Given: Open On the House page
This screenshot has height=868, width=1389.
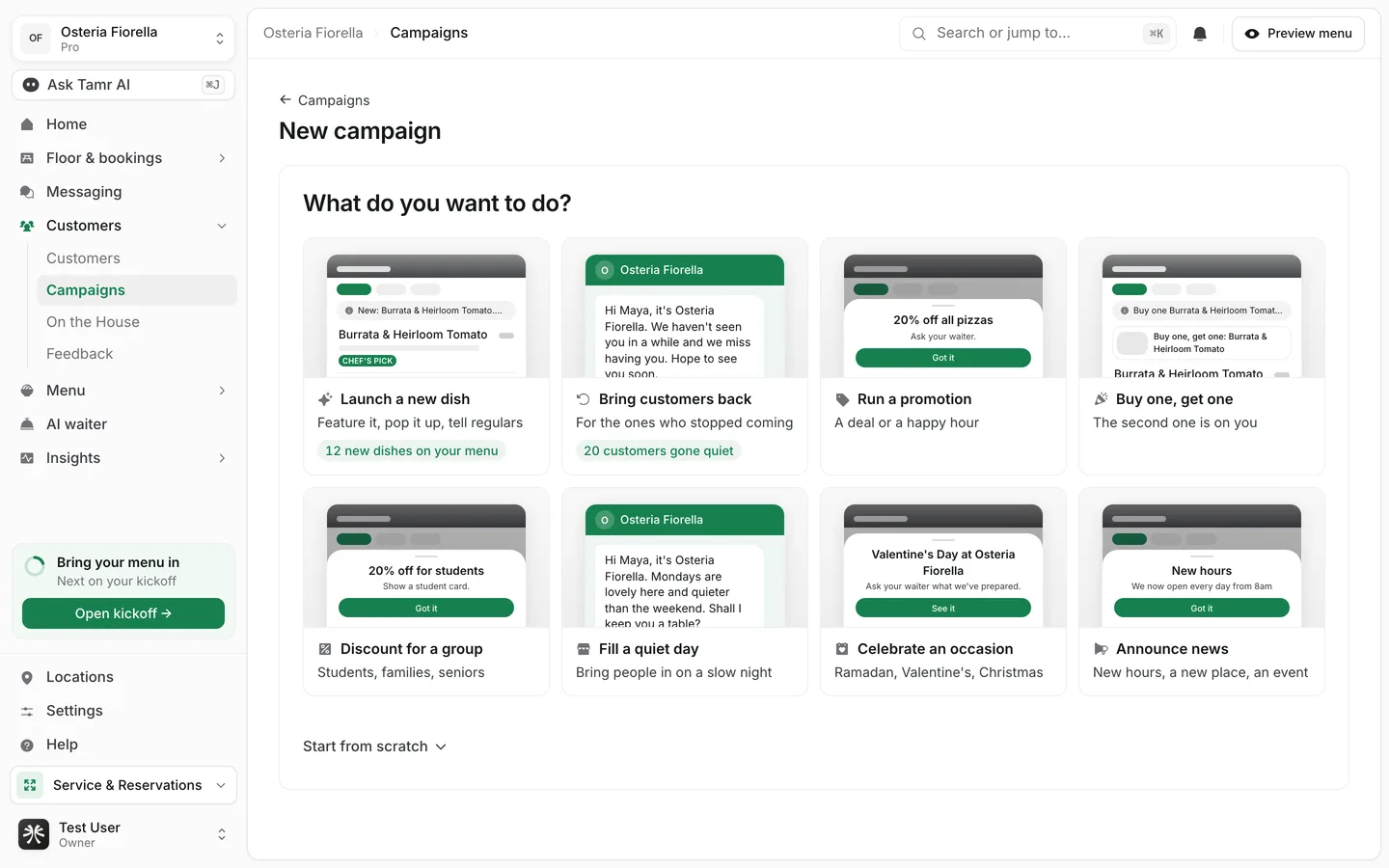Looking at the screenshot, I should tap(136, 322).
